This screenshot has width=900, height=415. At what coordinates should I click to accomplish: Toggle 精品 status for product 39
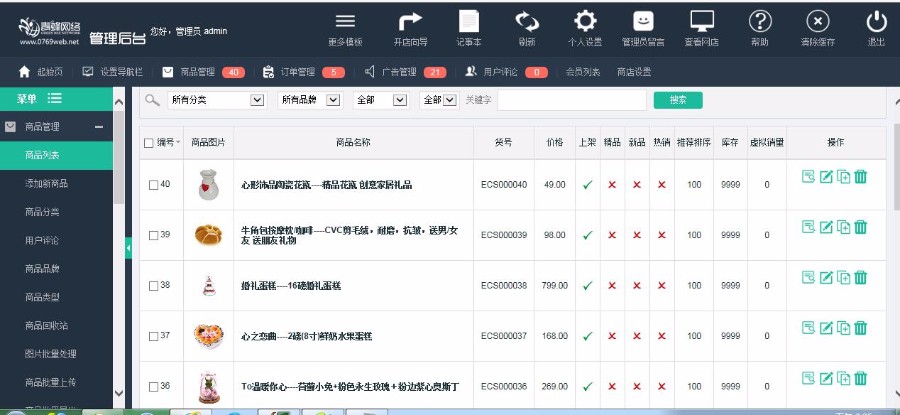[x=612, y=235]
